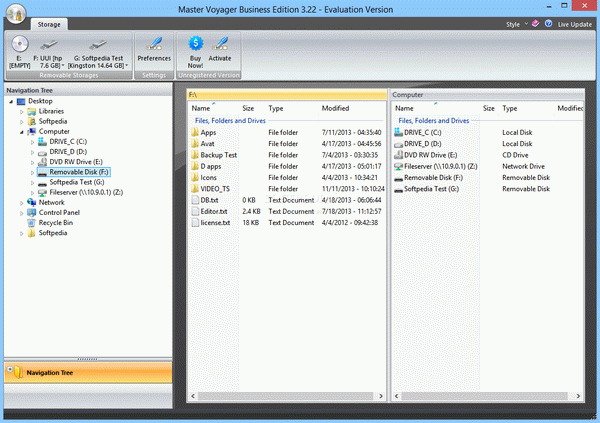Select Recycle Bin in Navigation Tree

click(56, 222)
